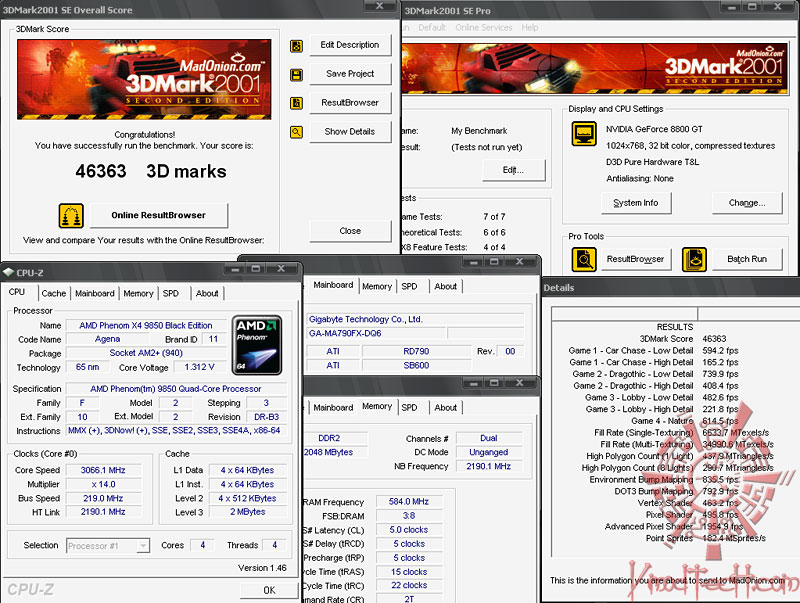The width and height of the screenshot is (800, 603).
Task: Click processor name AMD Phenom X4 9850 field
Action: 146,325
